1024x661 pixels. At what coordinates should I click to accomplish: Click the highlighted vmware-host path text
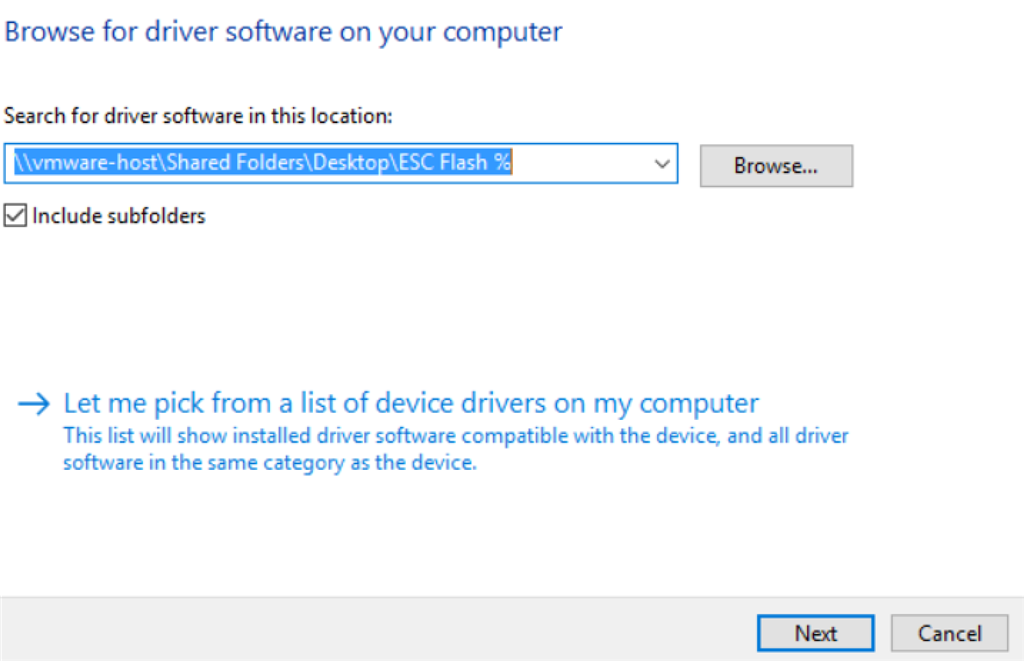point(263,162)
